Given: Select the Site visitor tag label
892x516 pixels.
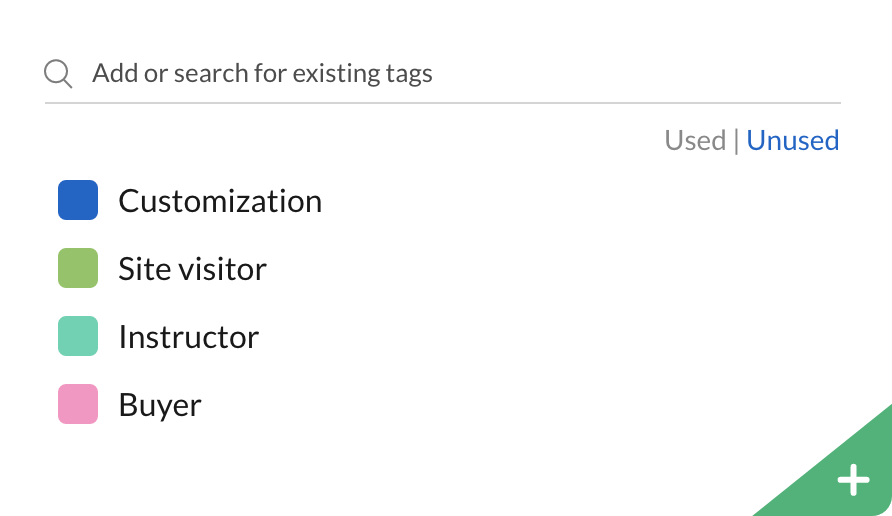Looking at the screenshot, I should pyautogui.click(x=192, y=269).
